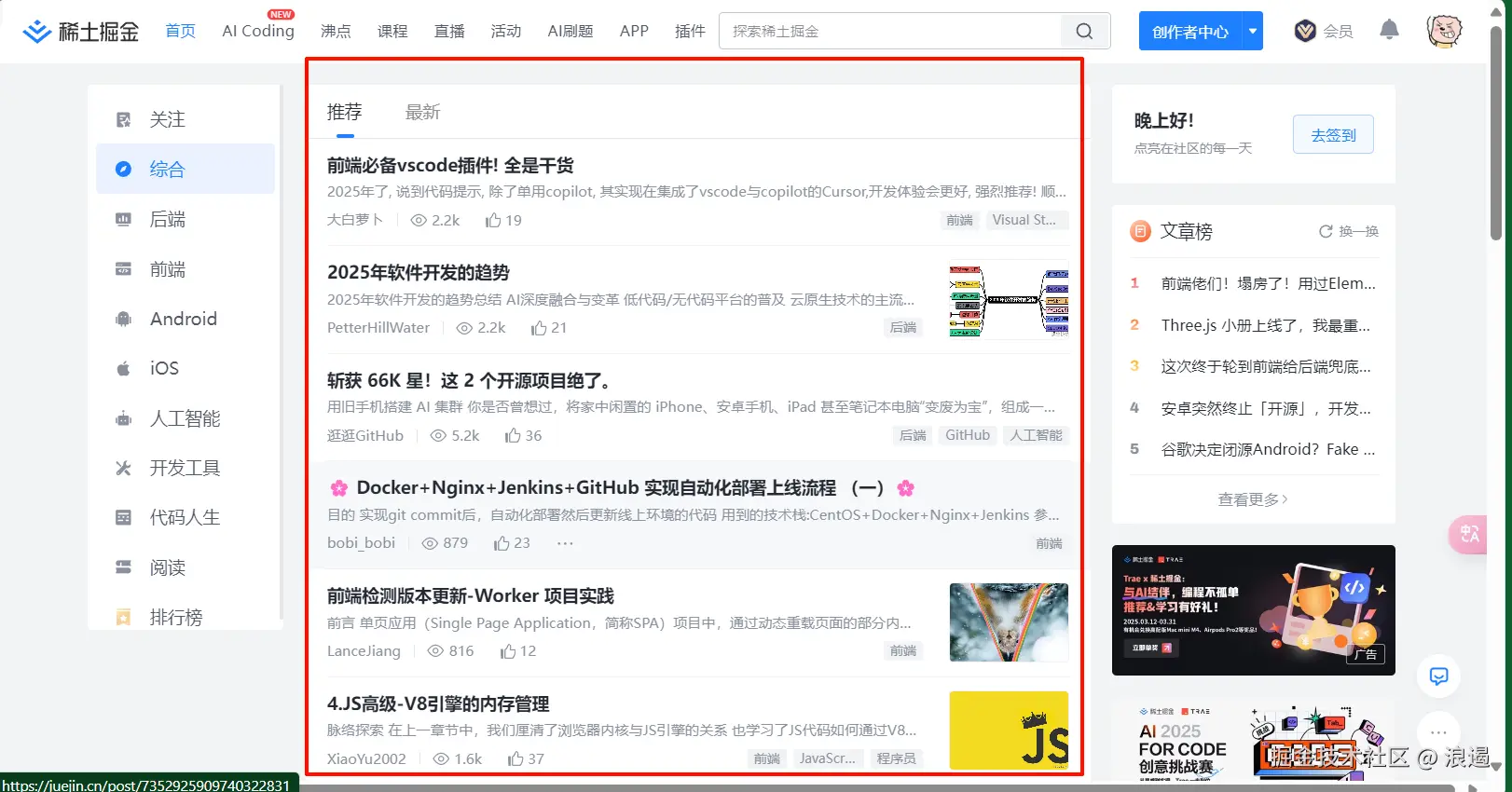Viewport: 1512px width, 792px height.
Task: Open article 前端检测版本更新-Worker 项目实践
Action: point(471,595)
